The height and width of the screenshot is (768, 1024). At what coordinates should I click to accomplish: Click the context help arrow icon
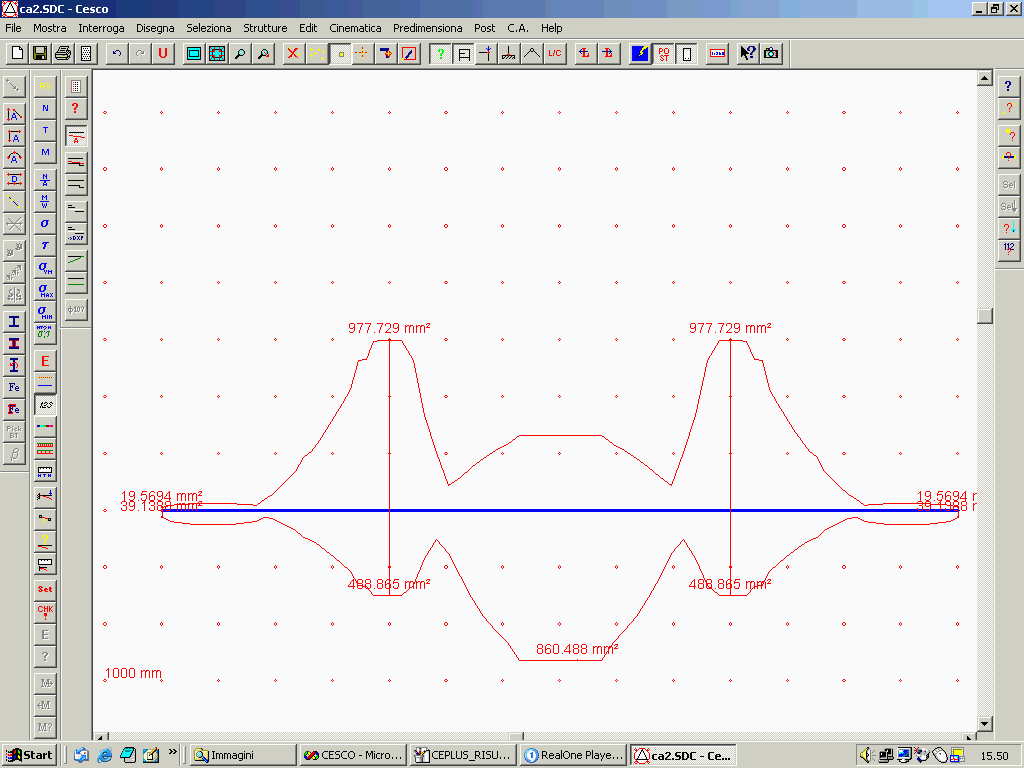747,53
